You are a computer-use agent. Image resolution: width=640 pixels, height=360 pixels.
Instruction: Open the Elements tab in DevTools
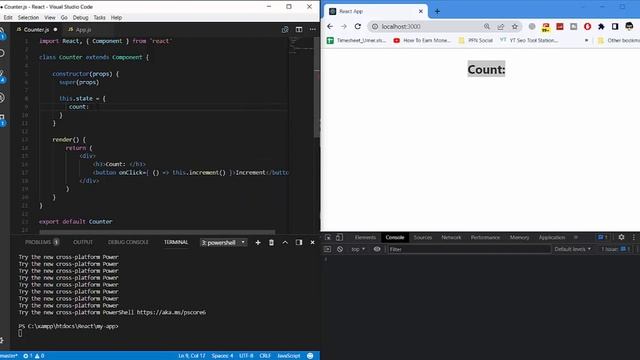click(x=365, y=237)
